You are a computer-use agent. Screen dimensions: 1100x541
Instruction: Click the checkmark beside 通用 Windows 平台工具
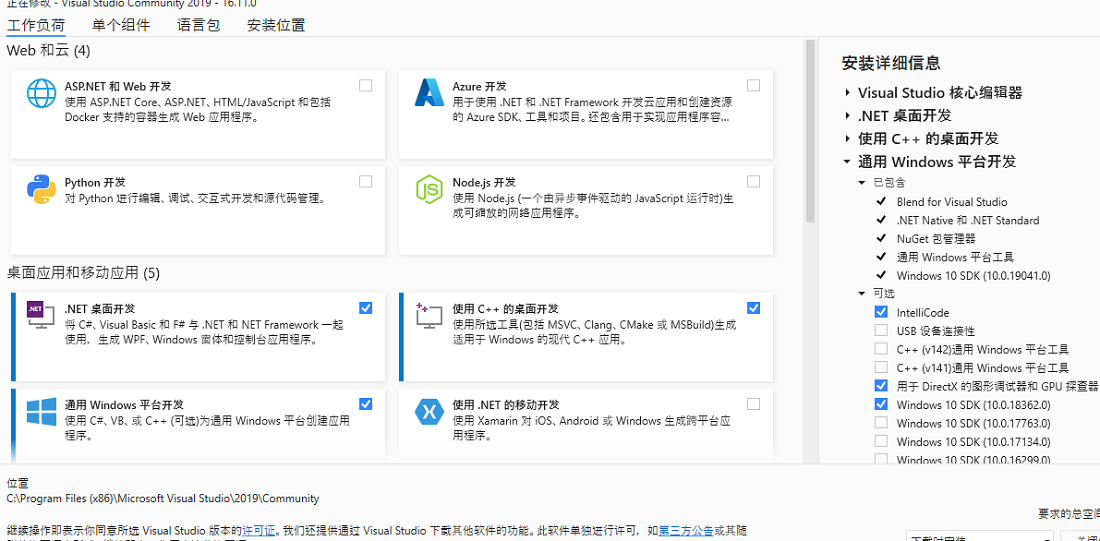(881, 256)
